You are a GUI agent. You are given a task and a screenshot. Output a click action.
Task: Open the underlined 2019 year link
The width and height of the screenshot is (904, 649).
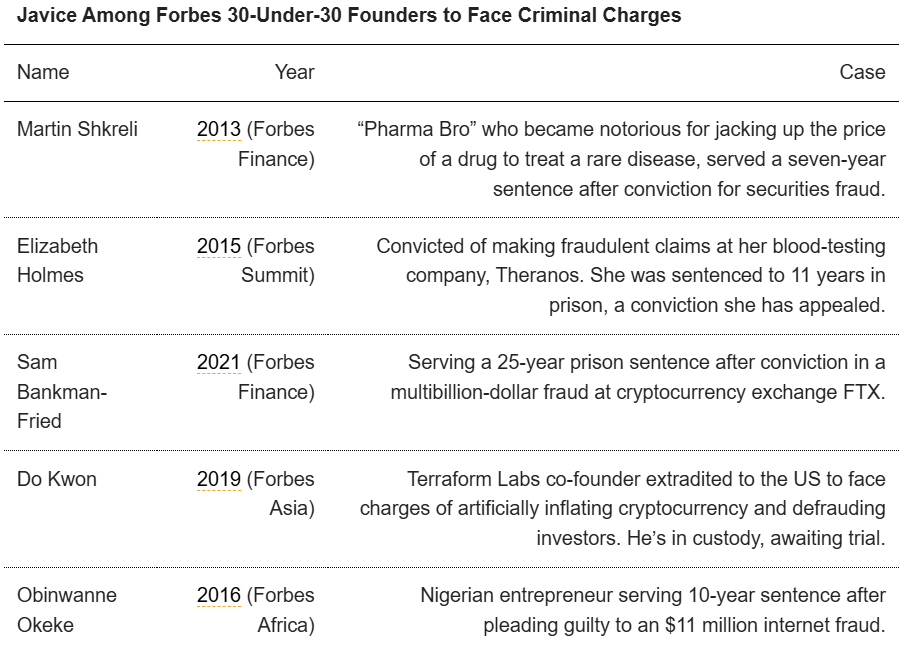[x=219, y=479]
